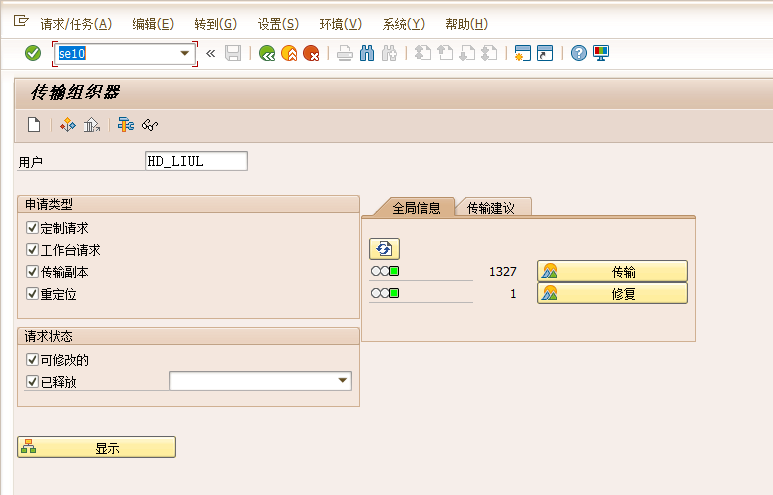Click the orange Exit icon
Screen dimensions: 773x495
tap(289, 53)
